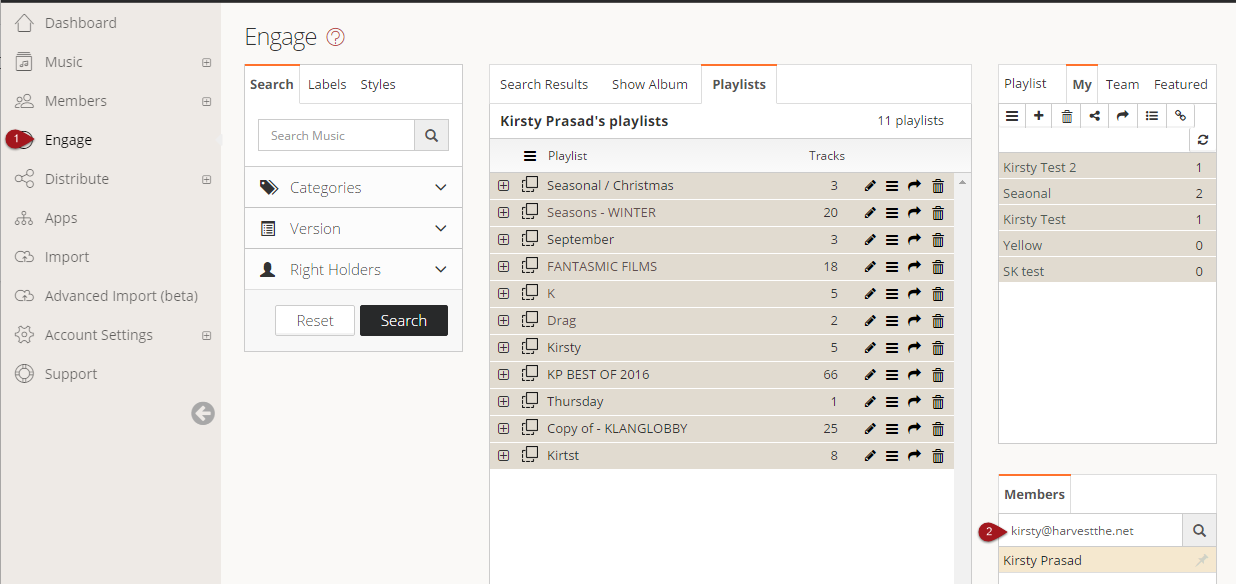The width and height of the screenshot is (1236, 584).
Task: Click the black Search button
Action: [404, 320]
